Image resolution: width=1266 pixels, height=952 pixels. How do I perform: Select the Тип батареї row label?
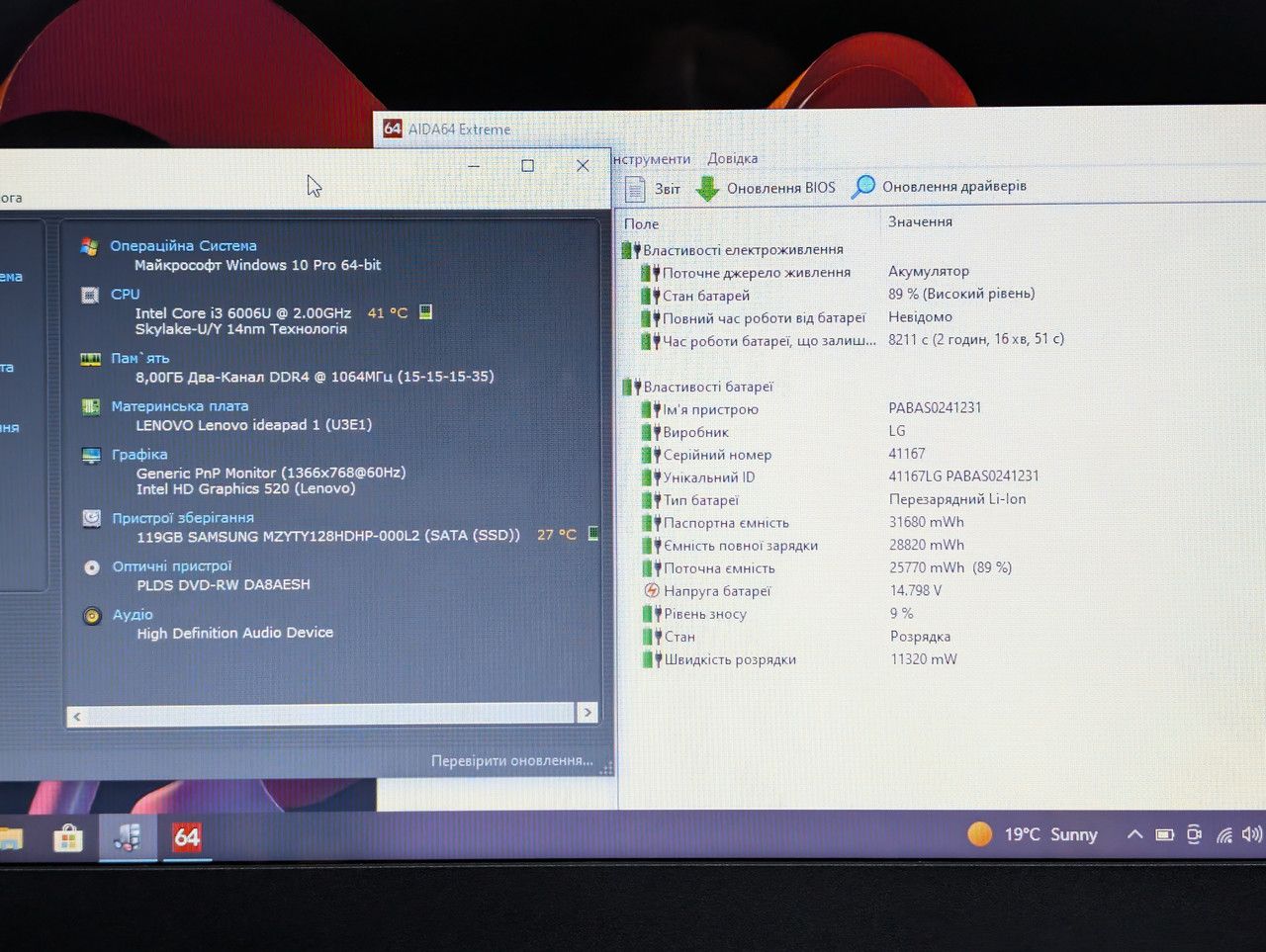tap(701, 500)
